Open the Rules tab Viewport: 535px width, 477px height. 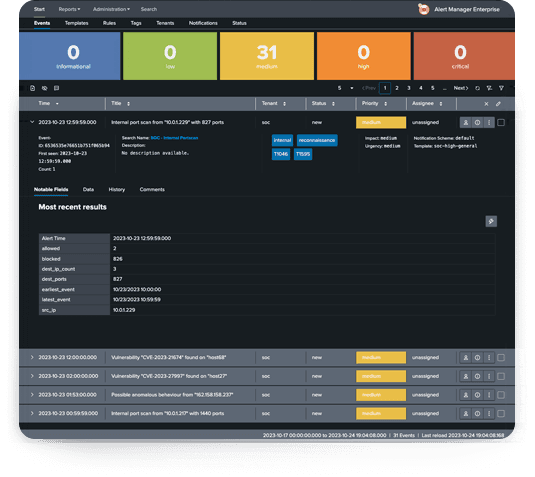point(109,23)
